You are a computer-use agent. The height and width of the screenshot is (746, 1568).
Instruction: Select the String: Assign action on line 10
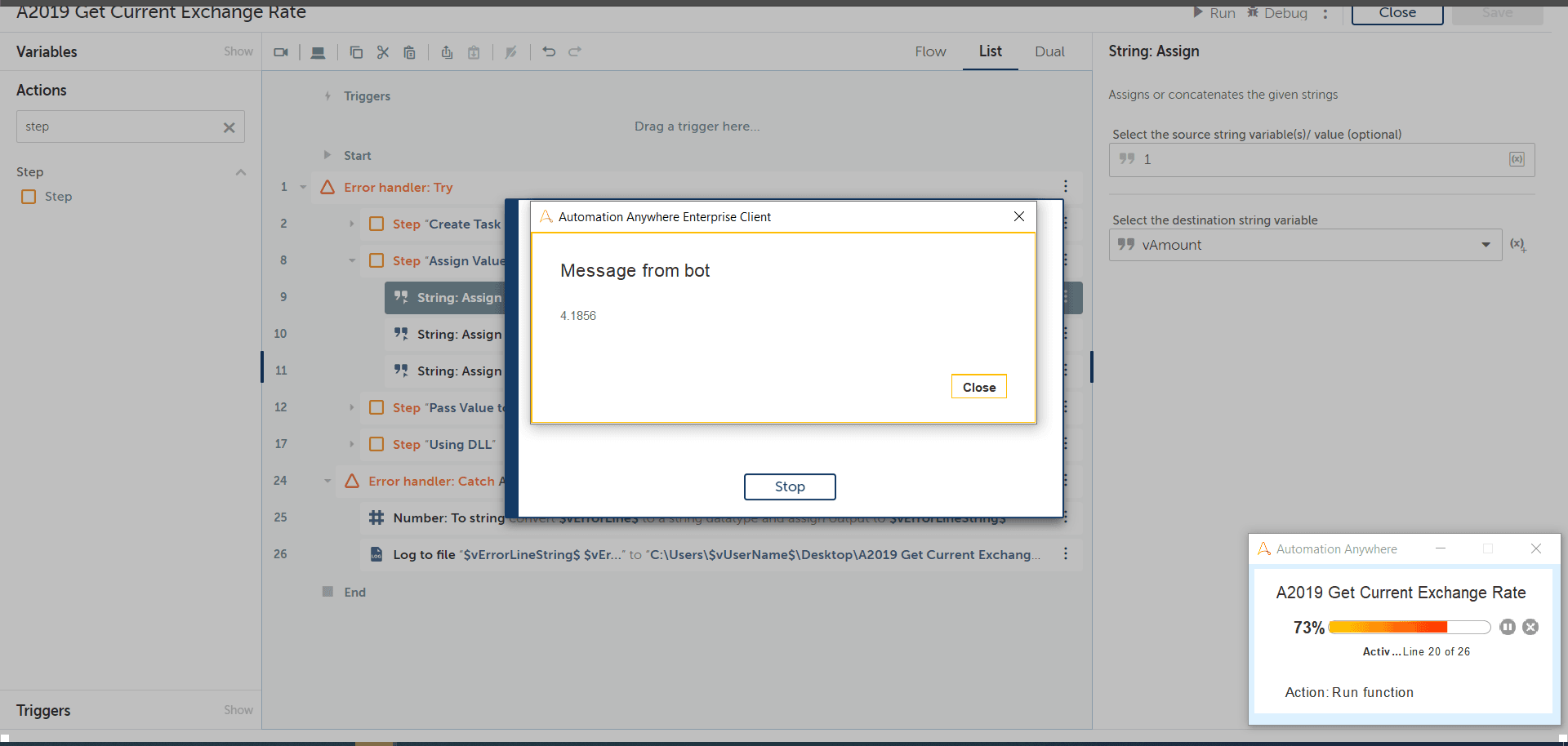tap(447, 334)
